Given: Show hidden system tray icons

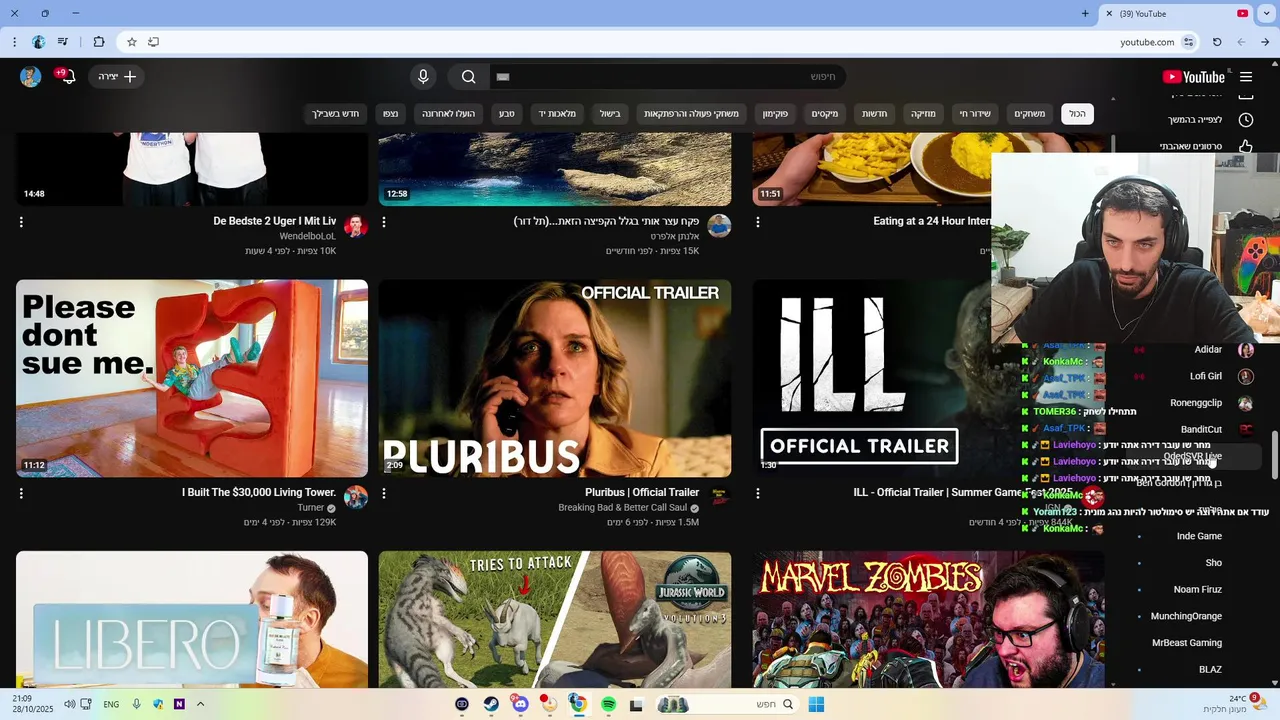Looking at the screenshot, I should point(200,704).
